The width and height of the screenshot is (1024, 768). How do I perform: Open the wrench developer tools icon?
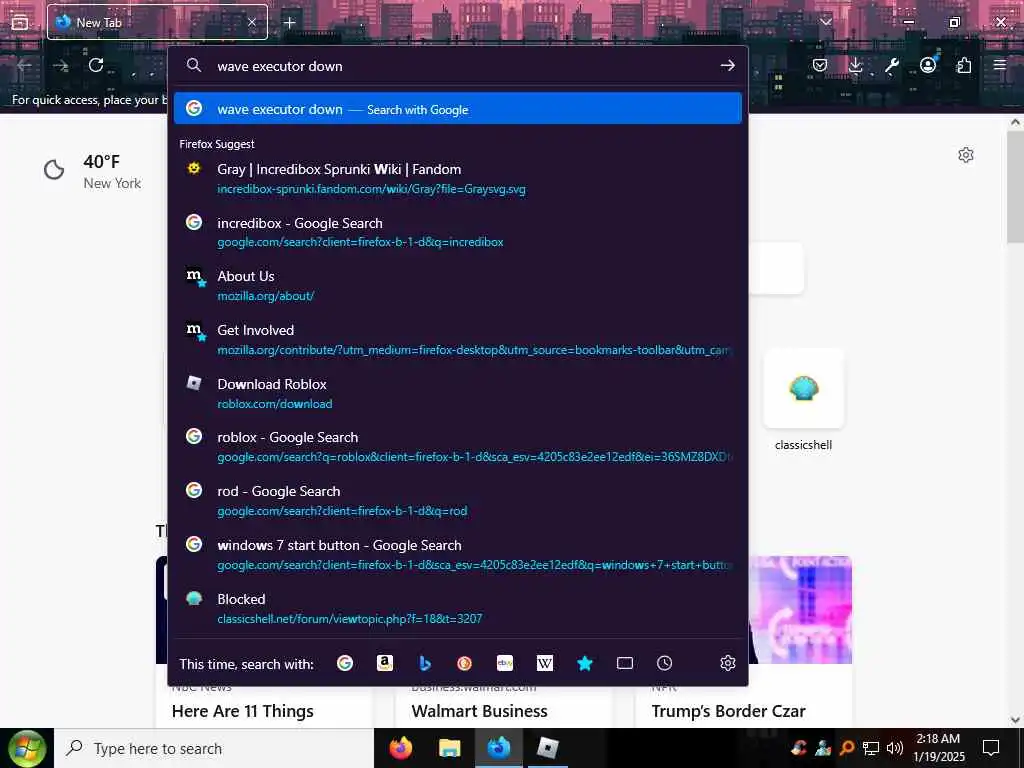tap(891, 65)
